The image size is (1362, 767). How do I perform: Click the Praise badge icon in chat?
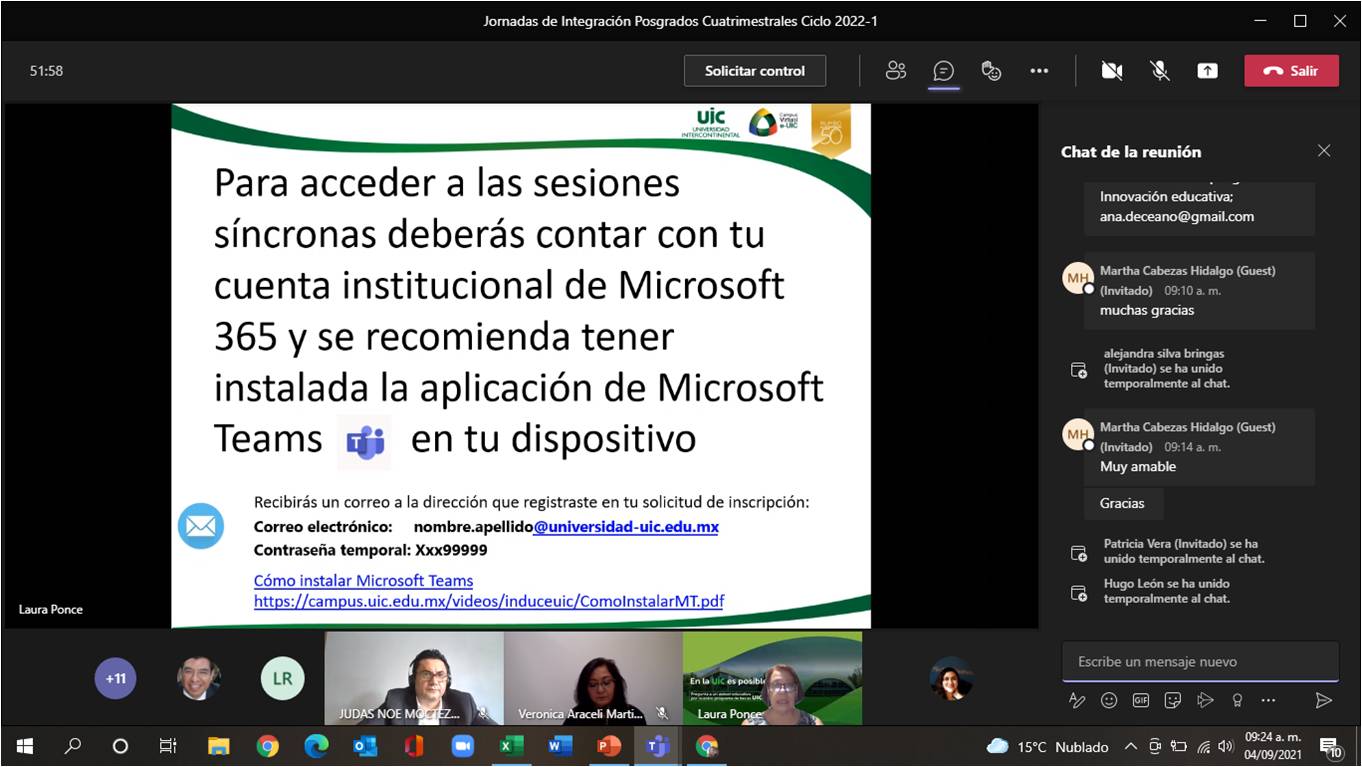pyautogui.click(x=1237, y=701)
